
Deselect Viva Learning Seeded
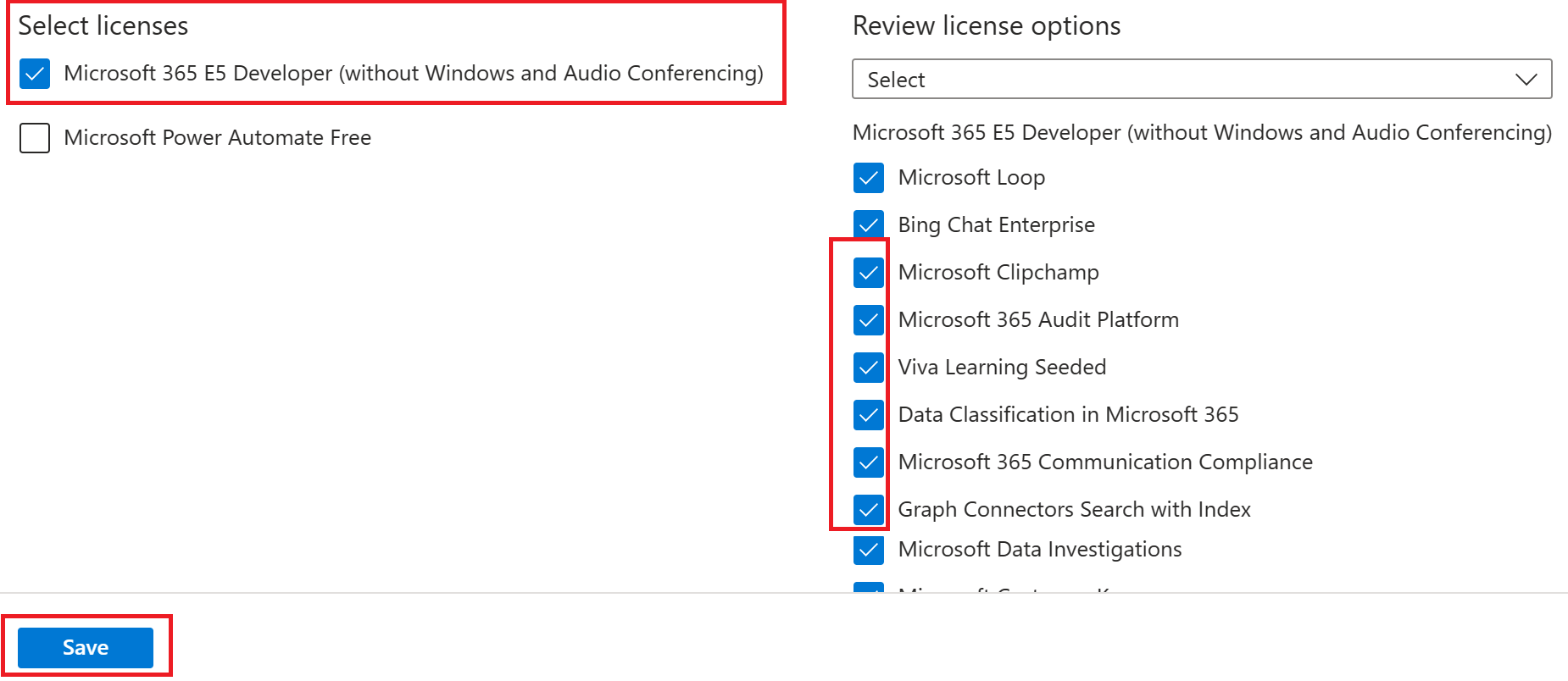869,368
